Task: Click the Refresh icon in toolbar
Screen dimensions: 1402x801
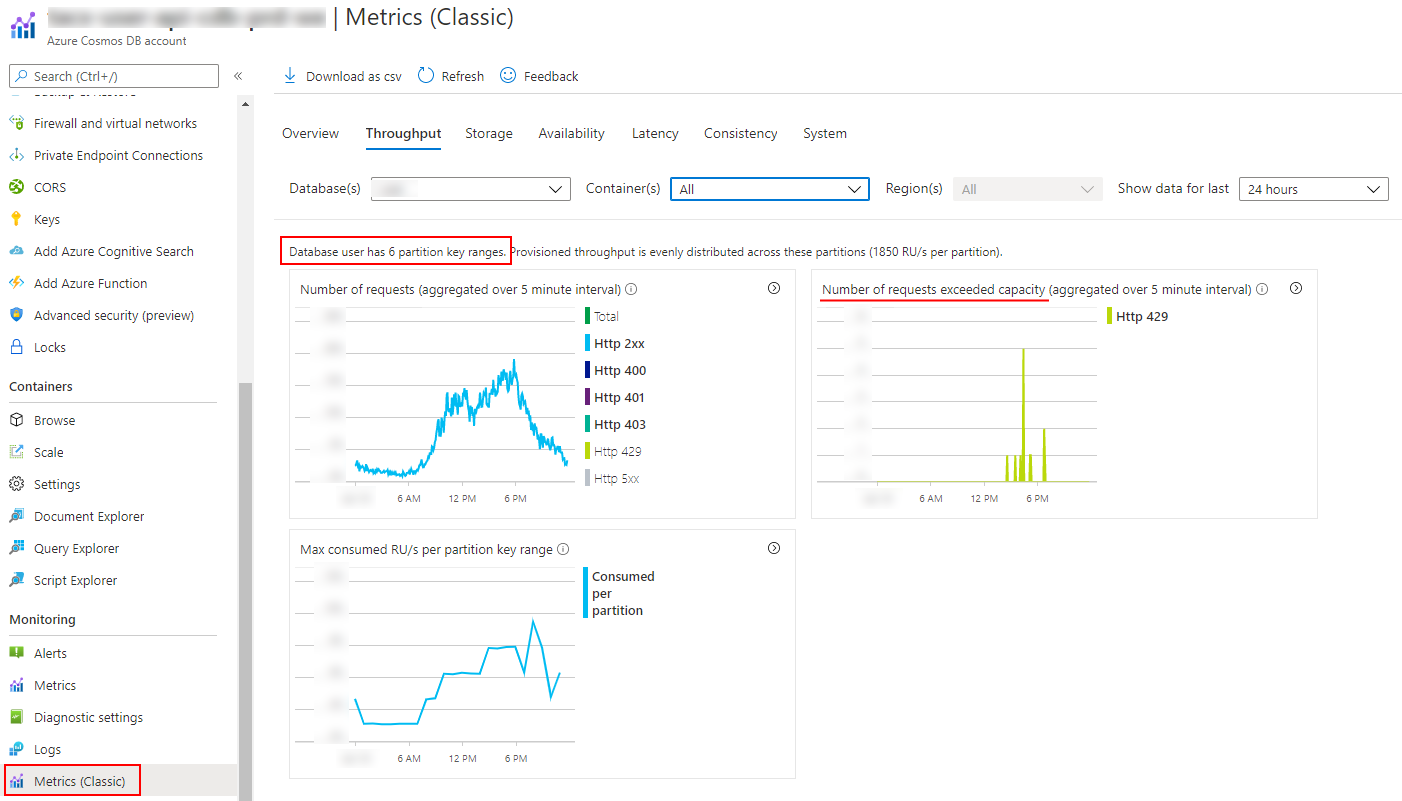Action: pos(426,76)
